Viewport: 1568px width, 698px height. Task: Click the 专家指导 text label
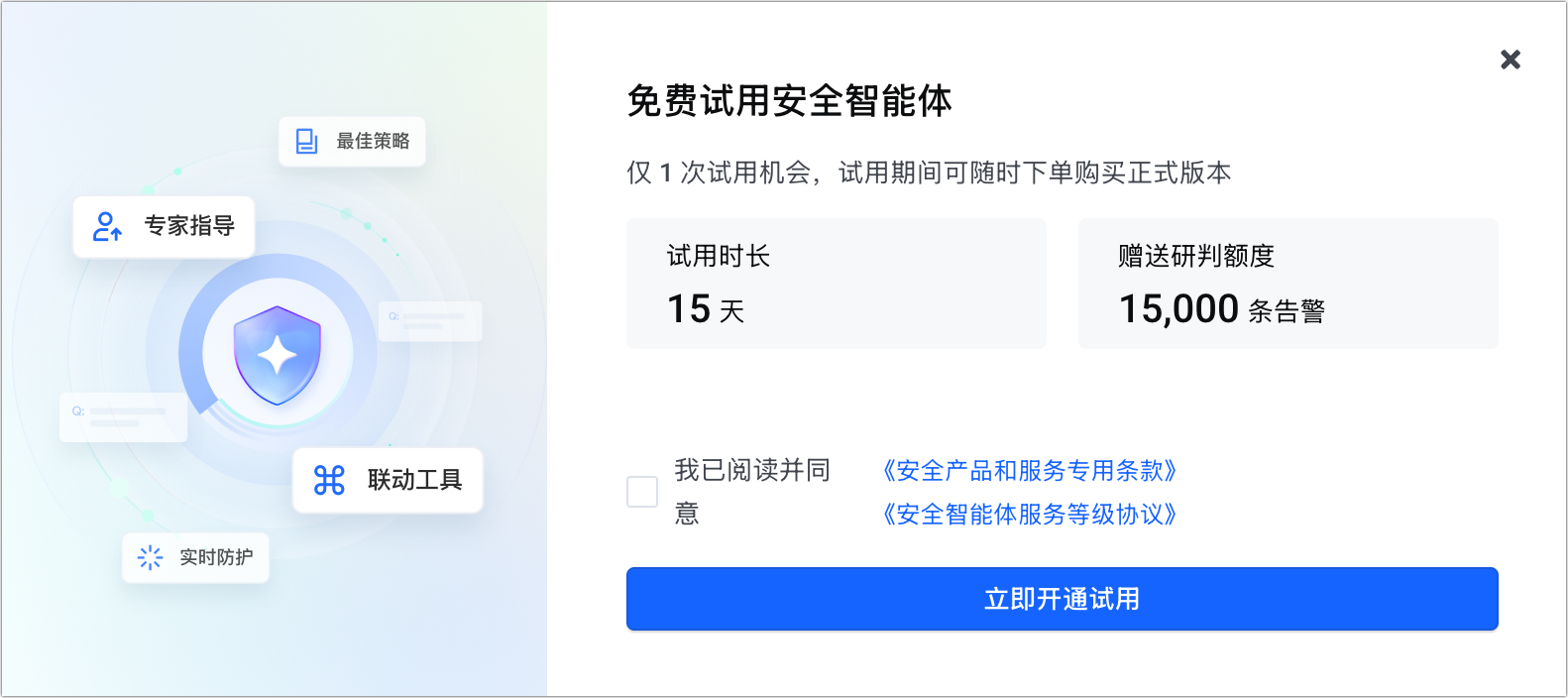(189, 226)
